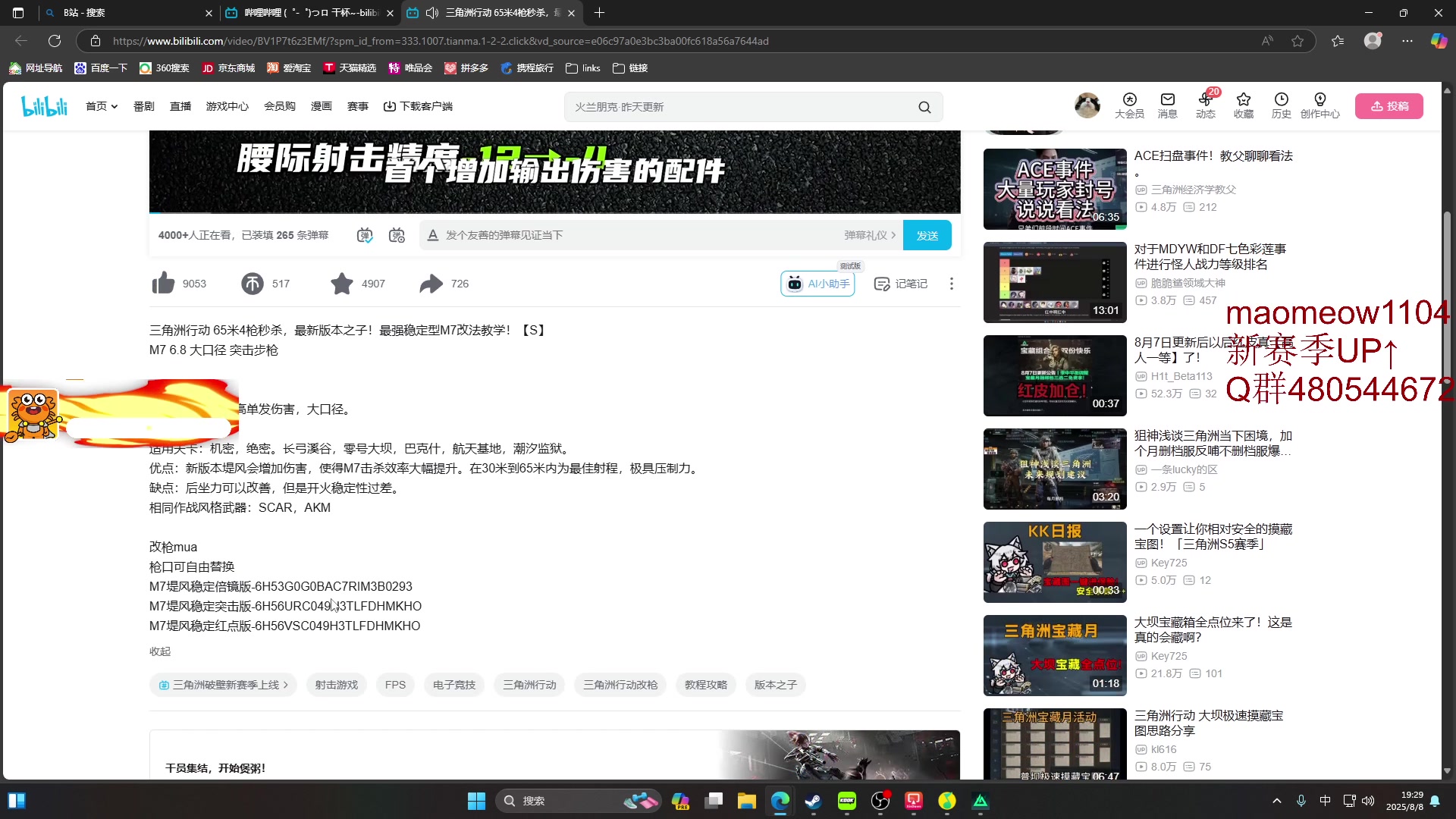Like the video with thumbs-up icon
Image resolution: width=1456 pixels, height=819 pixels.
(x=163, y=284)
